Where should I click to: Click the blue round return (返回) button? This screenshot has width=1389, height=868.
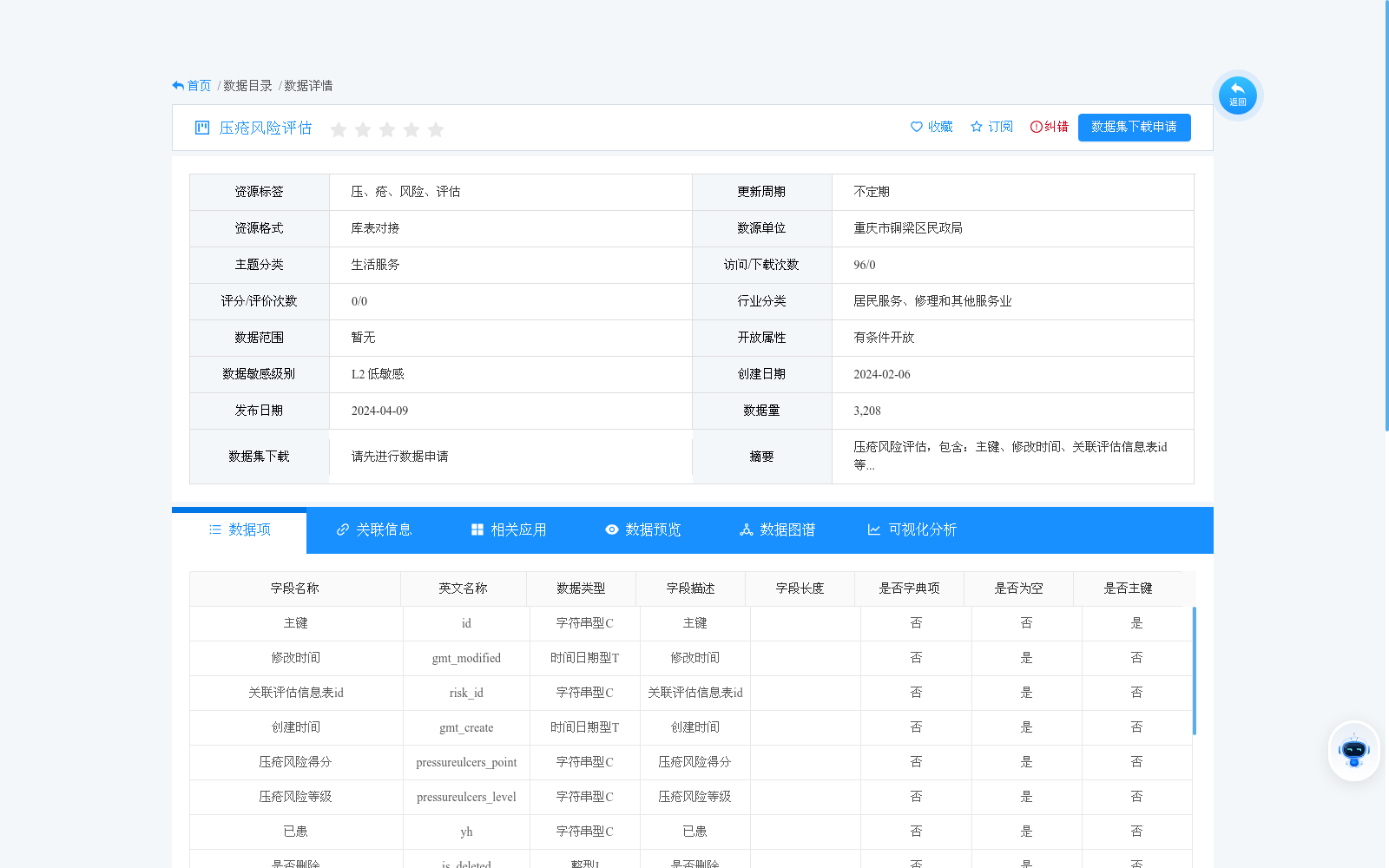pos(1237,95)
